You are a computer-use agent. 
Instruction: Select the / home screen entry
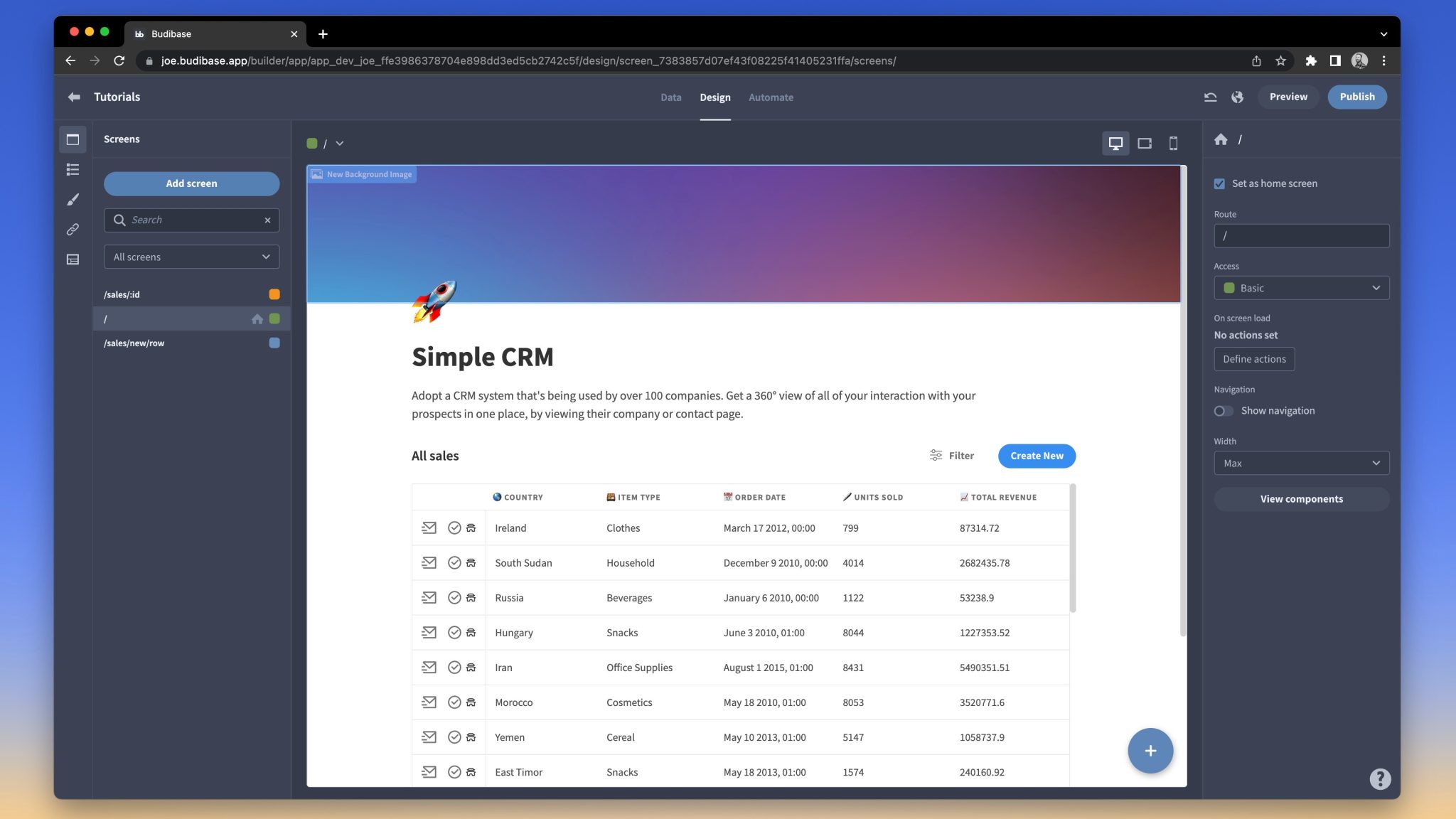(x=191, y=318)
